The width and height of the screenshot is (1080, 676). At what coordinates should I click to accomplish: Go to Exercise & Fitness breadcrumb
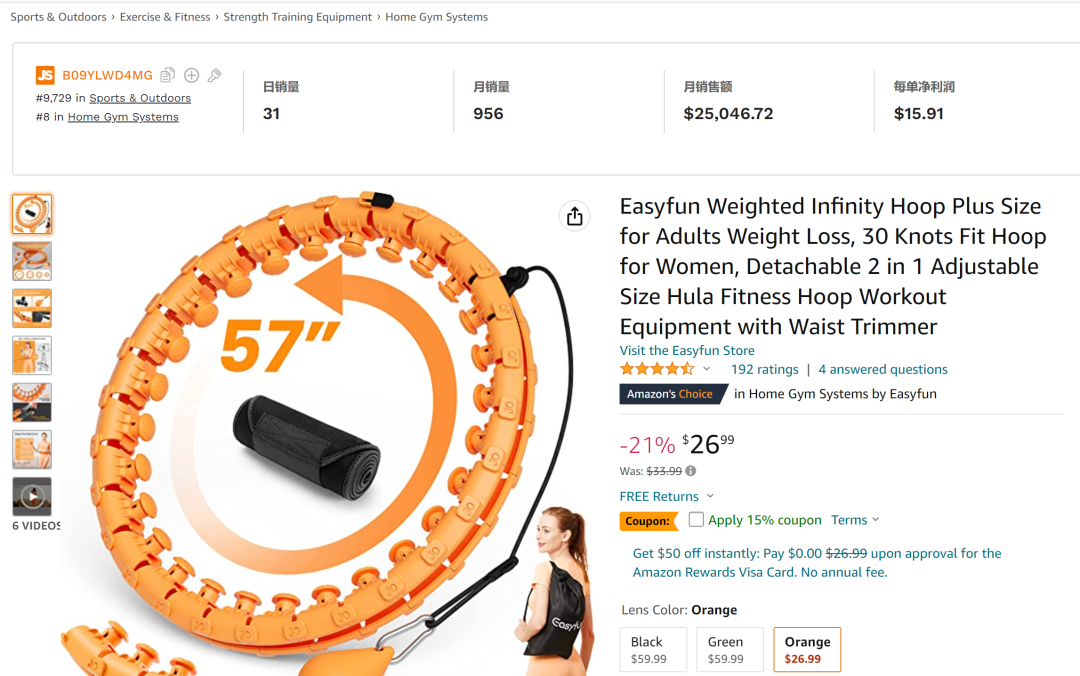pyautogui.click(x=165, y=17)
